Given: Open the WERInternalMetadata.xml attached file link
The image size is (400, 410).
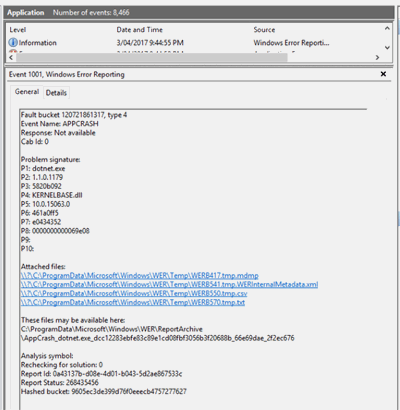Looking at the screenshot, I should click(x=169, y=285).
